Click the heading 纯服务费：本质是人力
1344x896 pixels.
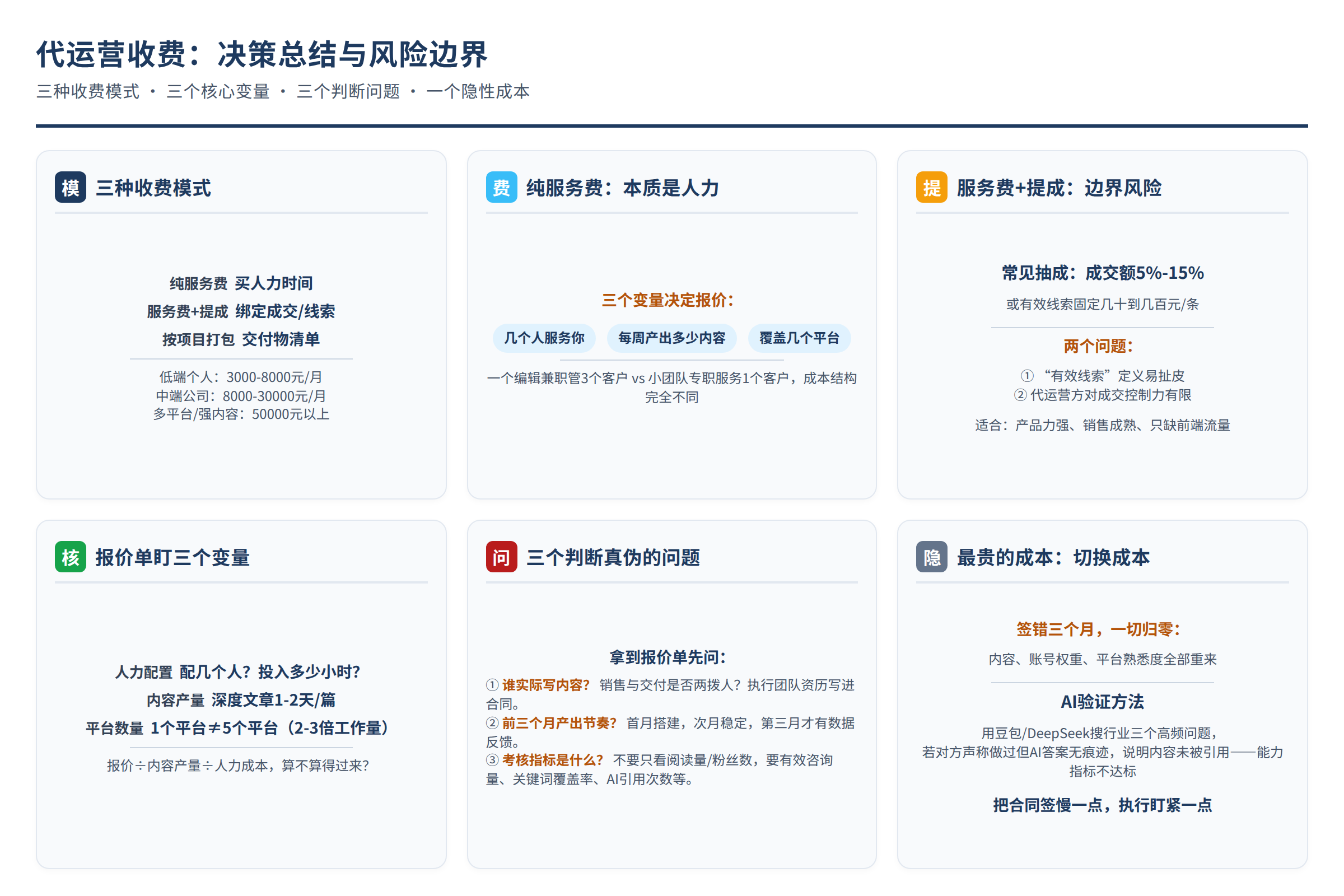tap(622, 188)
